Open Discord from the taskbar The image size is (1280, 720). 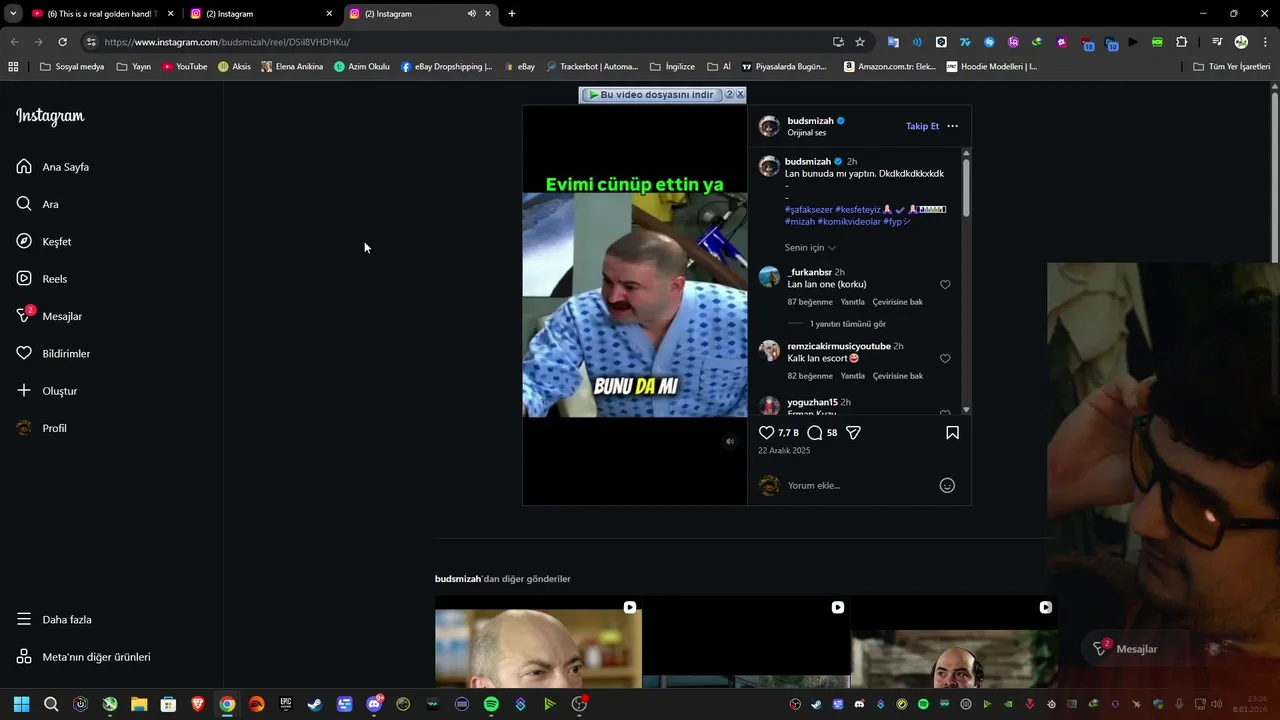(x=374, y=704)
